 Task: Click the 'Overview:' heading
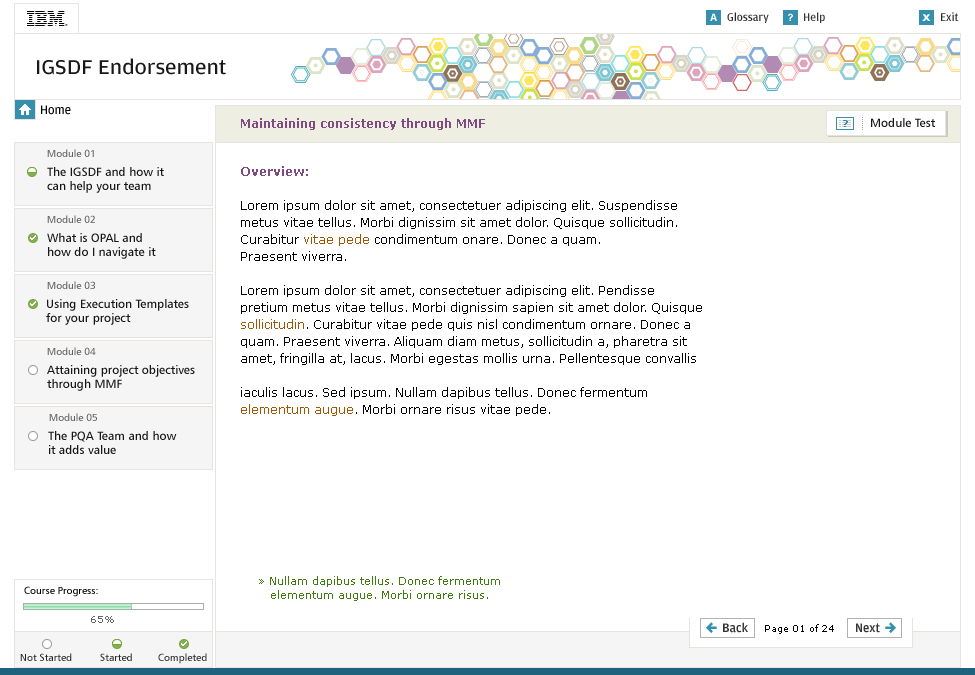tap(274, 172)
